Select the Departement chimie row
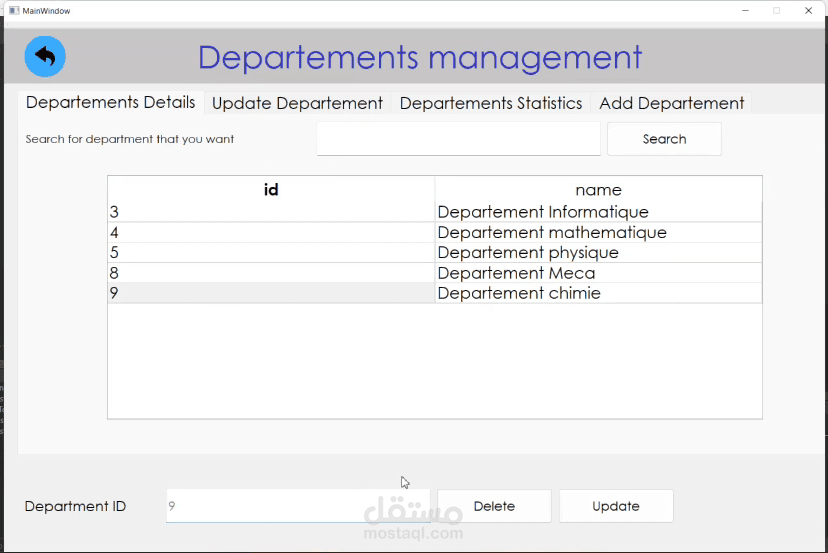The image size is (828, 553). 519,294
